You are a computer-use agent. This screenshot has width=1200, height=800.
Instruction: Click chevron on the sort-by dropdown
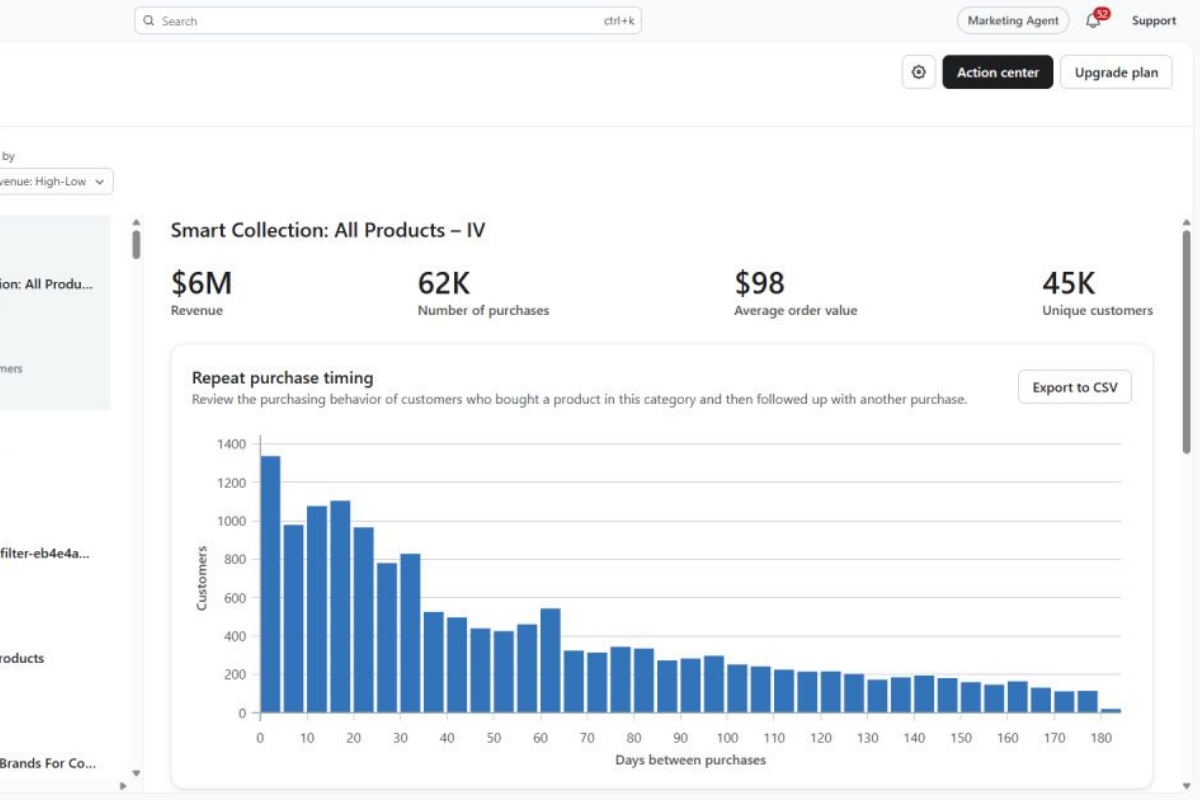point(99,182)
